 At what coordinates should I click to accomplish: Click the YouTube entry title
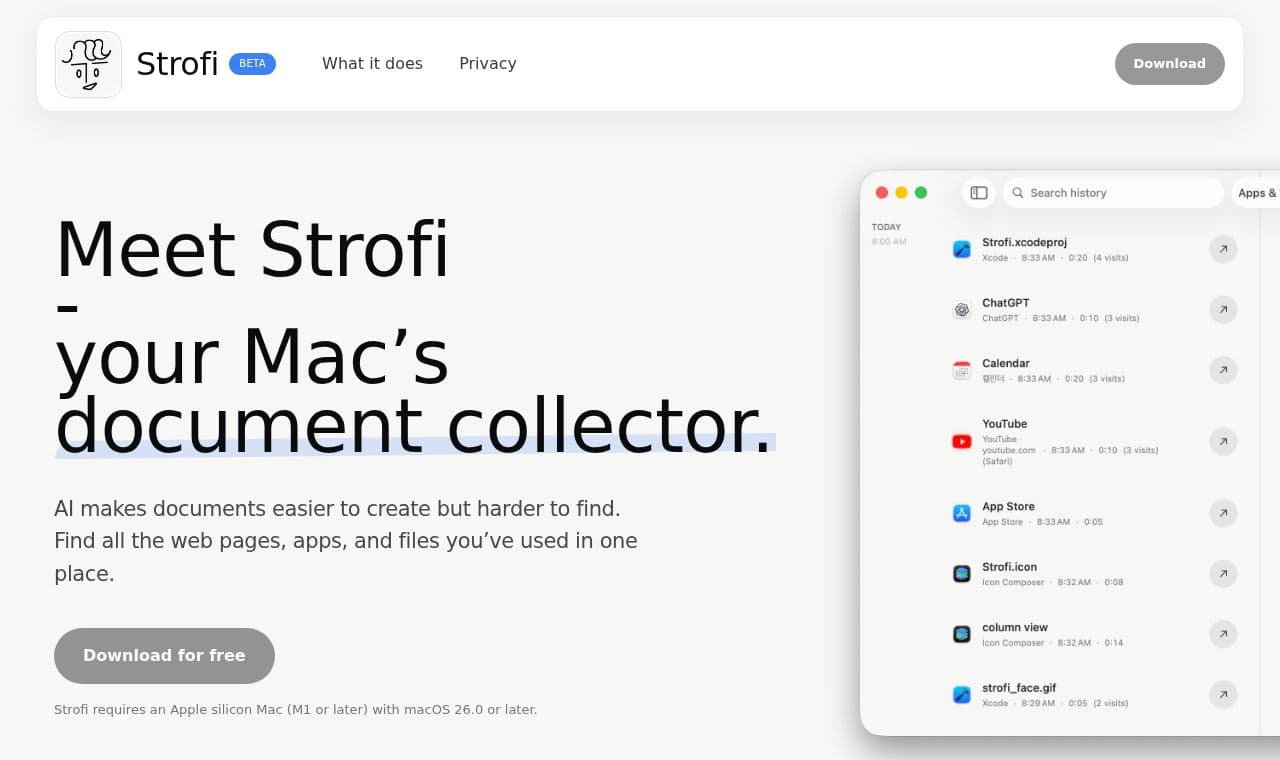[1004, 424]
